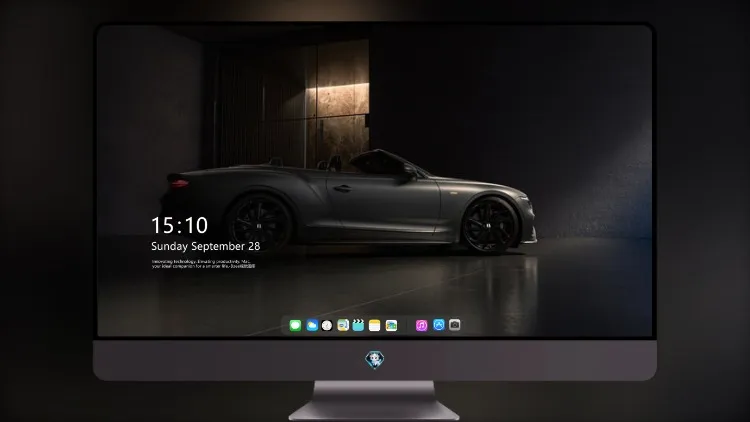Open the Maps app in the dock

click(343, 325)
